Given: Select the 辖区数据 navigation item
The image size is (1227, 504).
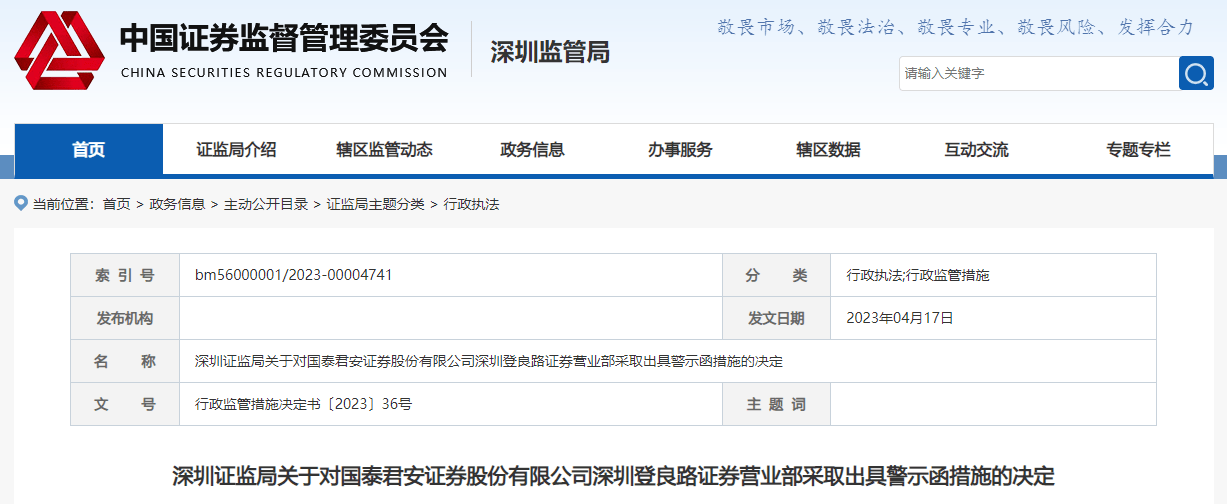Looking at the screenshot, I should tap(828, 150).
